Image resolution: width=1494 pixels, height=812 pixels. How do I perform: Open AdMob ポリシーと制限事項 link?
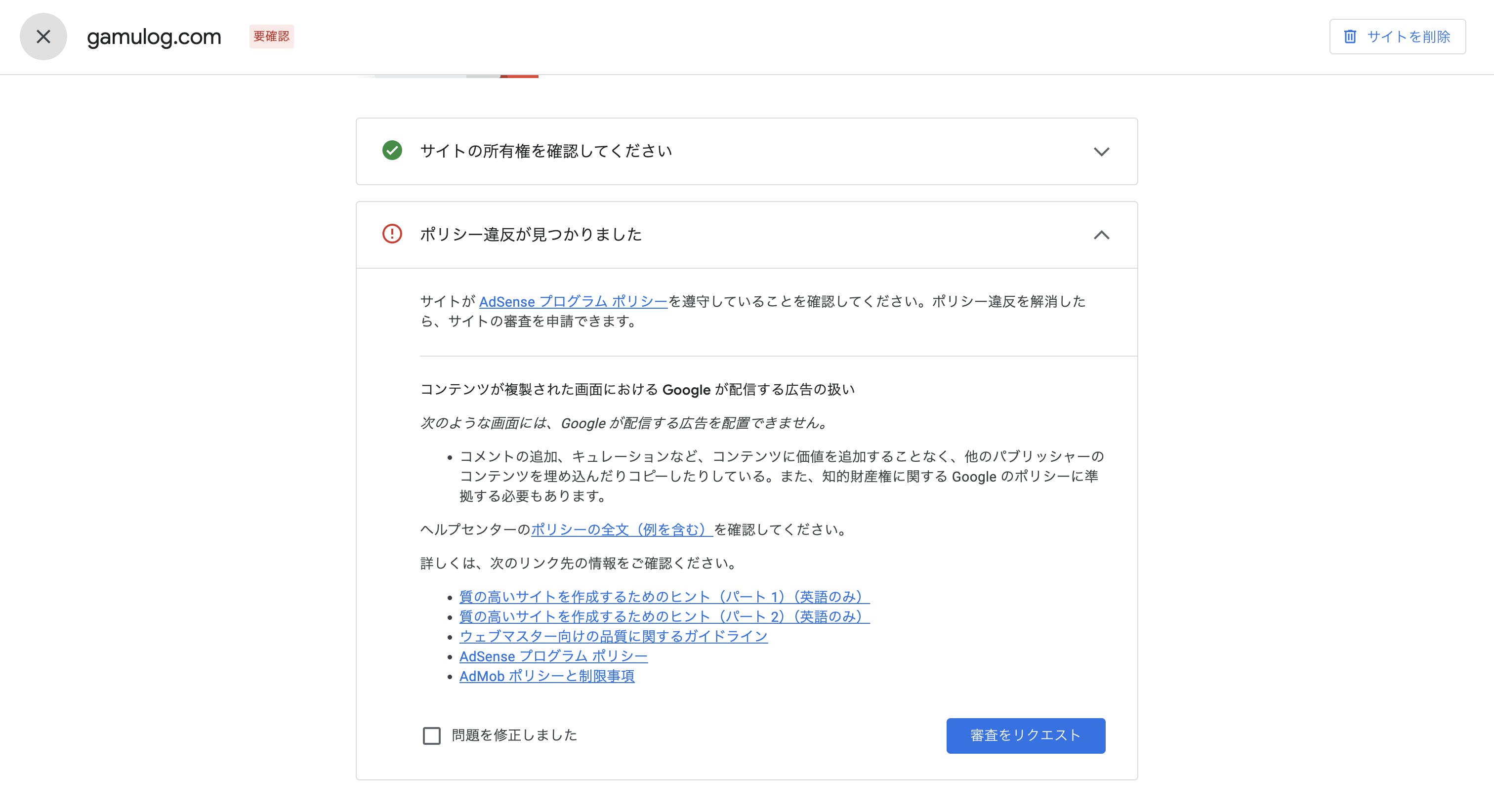tap(546, 676)
